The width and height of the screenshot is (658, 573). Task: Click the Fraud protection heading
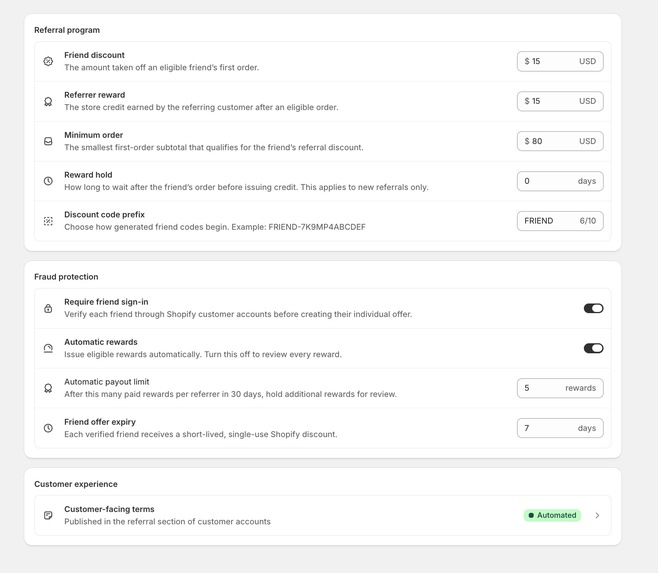[x=66, y=277]
